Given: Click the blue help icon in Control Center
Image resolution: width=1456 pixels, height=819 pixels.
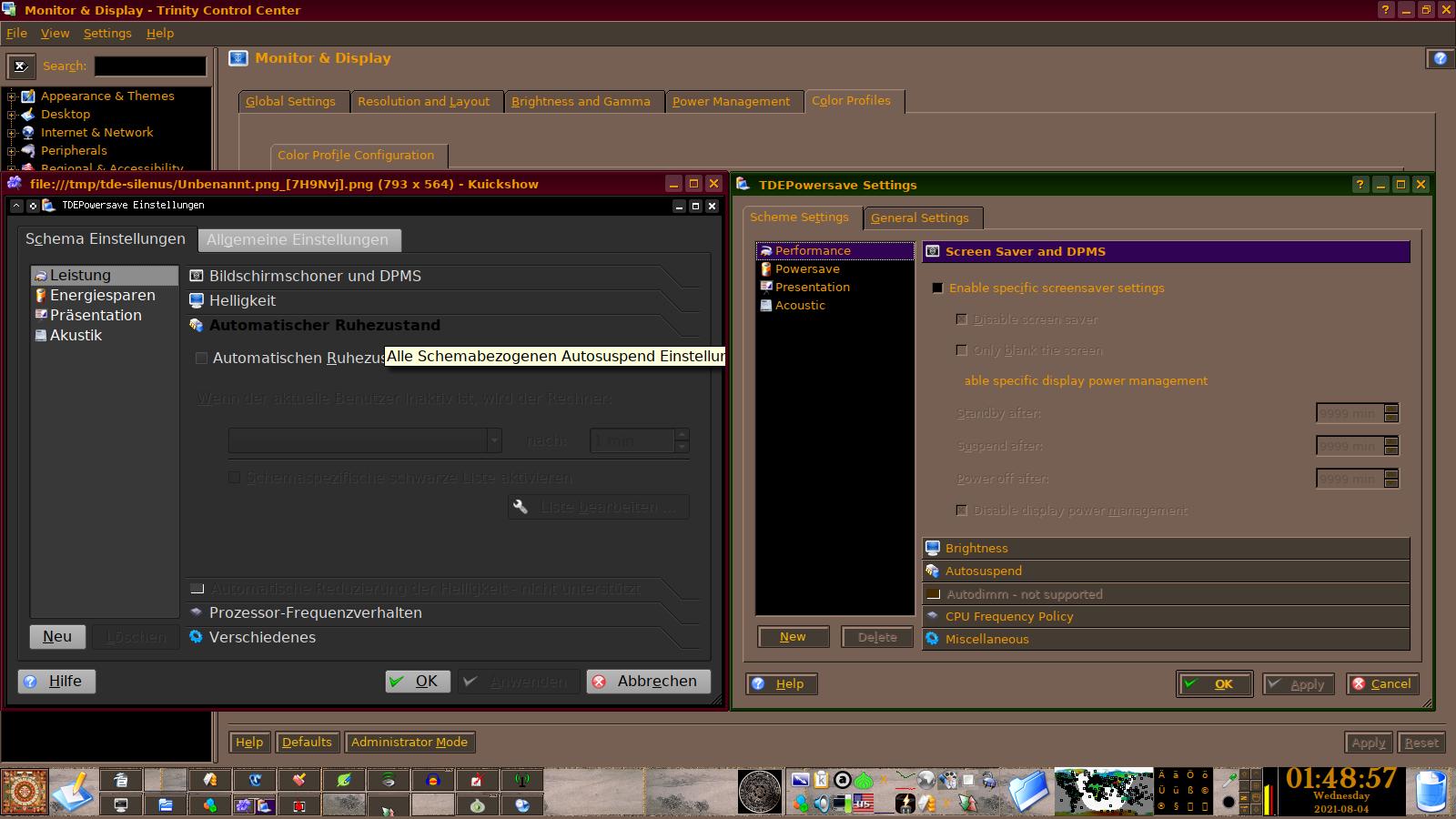Looking at the screenshot, I should pos(1440,58).
